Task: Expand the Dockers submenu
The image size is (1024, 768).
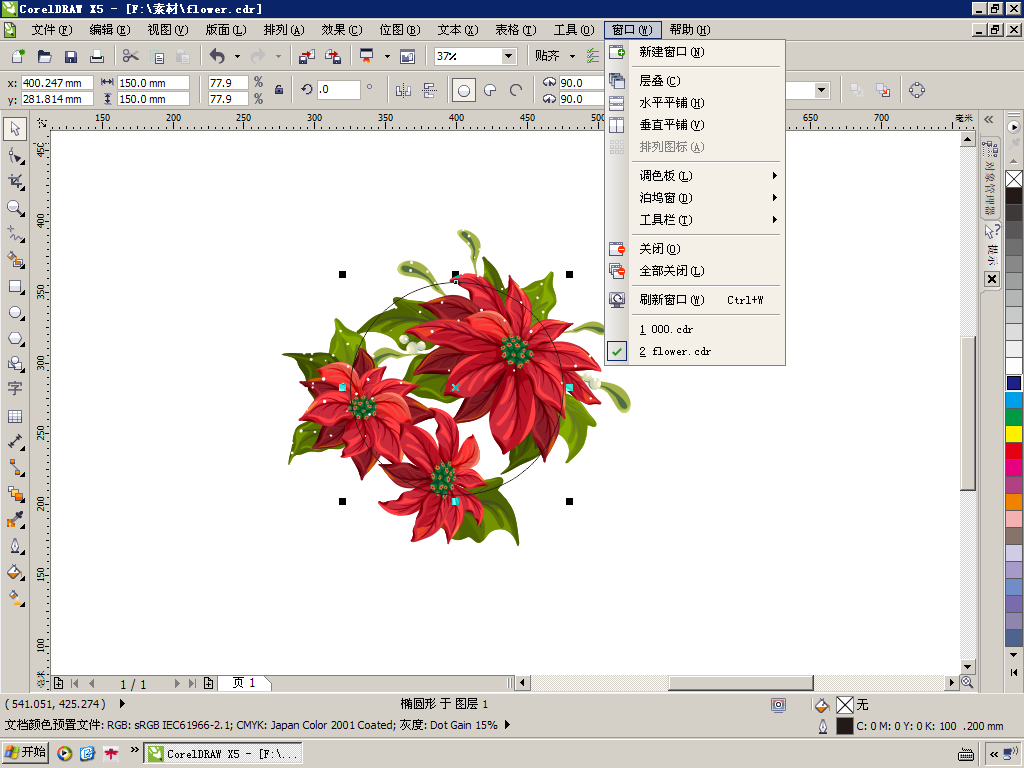Action: point(695,198)
